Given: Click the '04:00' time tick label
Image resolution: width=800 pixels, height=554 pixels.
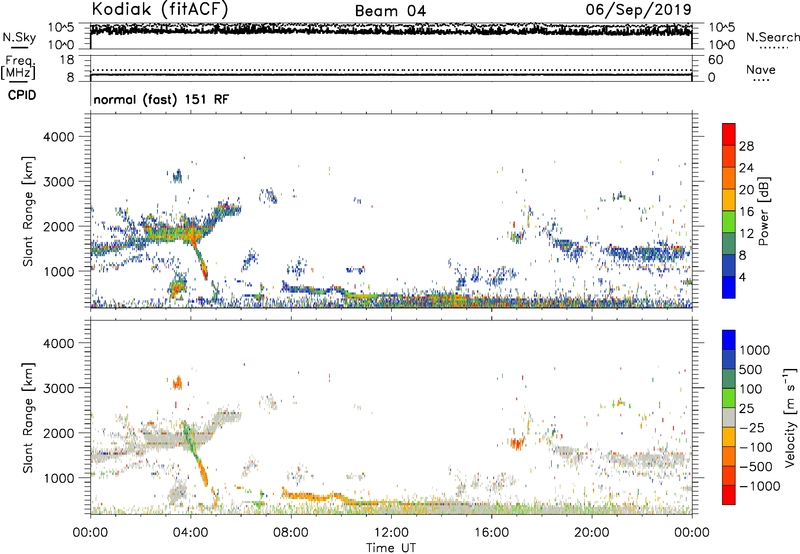Looking at the screenshot, I should coord(190,533).
